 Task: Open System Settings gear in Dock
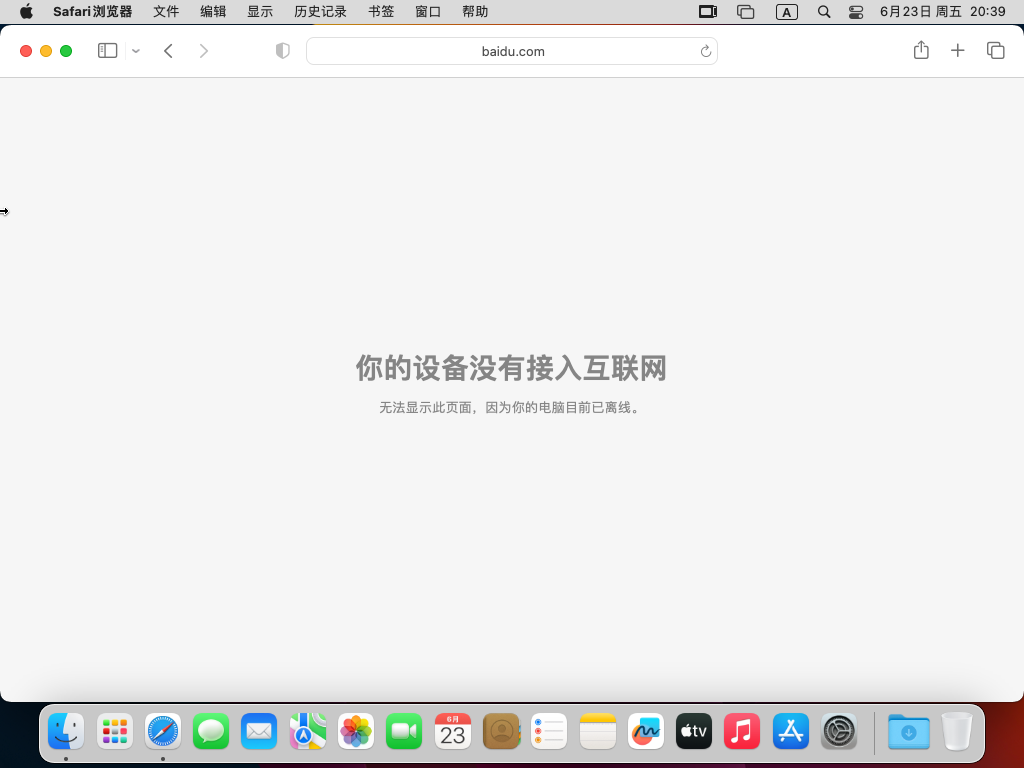pyautogui.click(x=839, y=732)
